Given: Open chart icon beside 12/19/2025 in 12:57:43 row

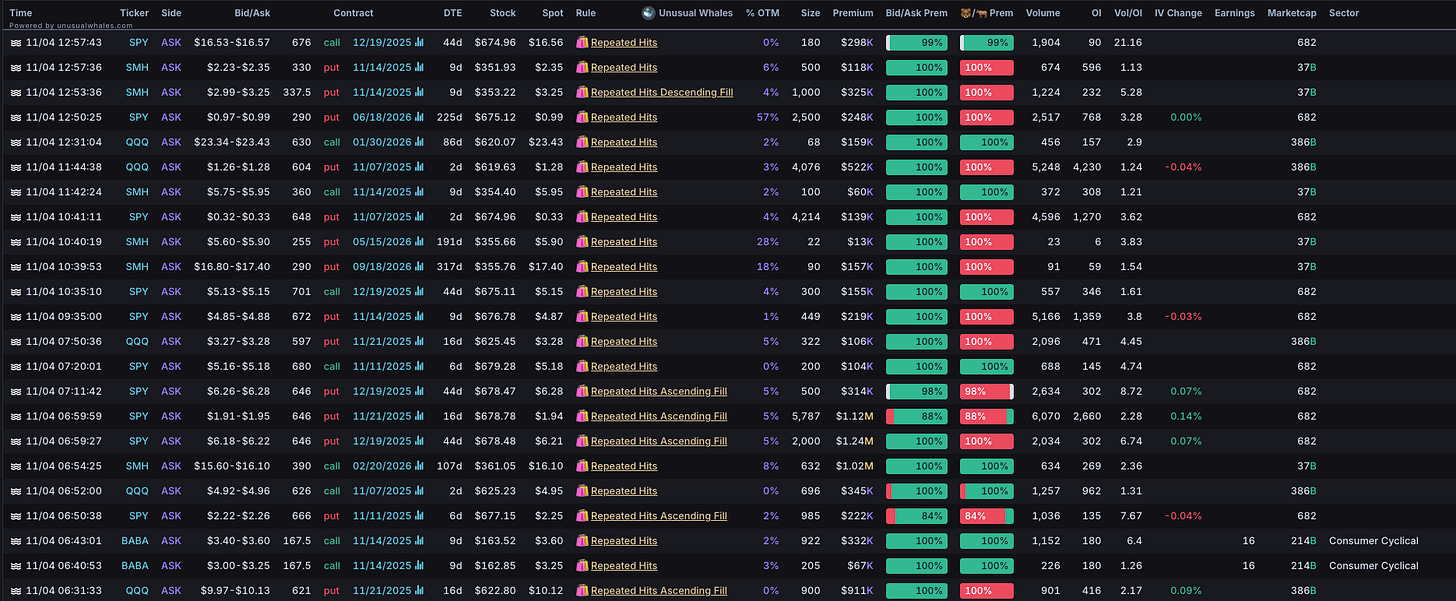Looking at the screenshot, I should 419,43.
